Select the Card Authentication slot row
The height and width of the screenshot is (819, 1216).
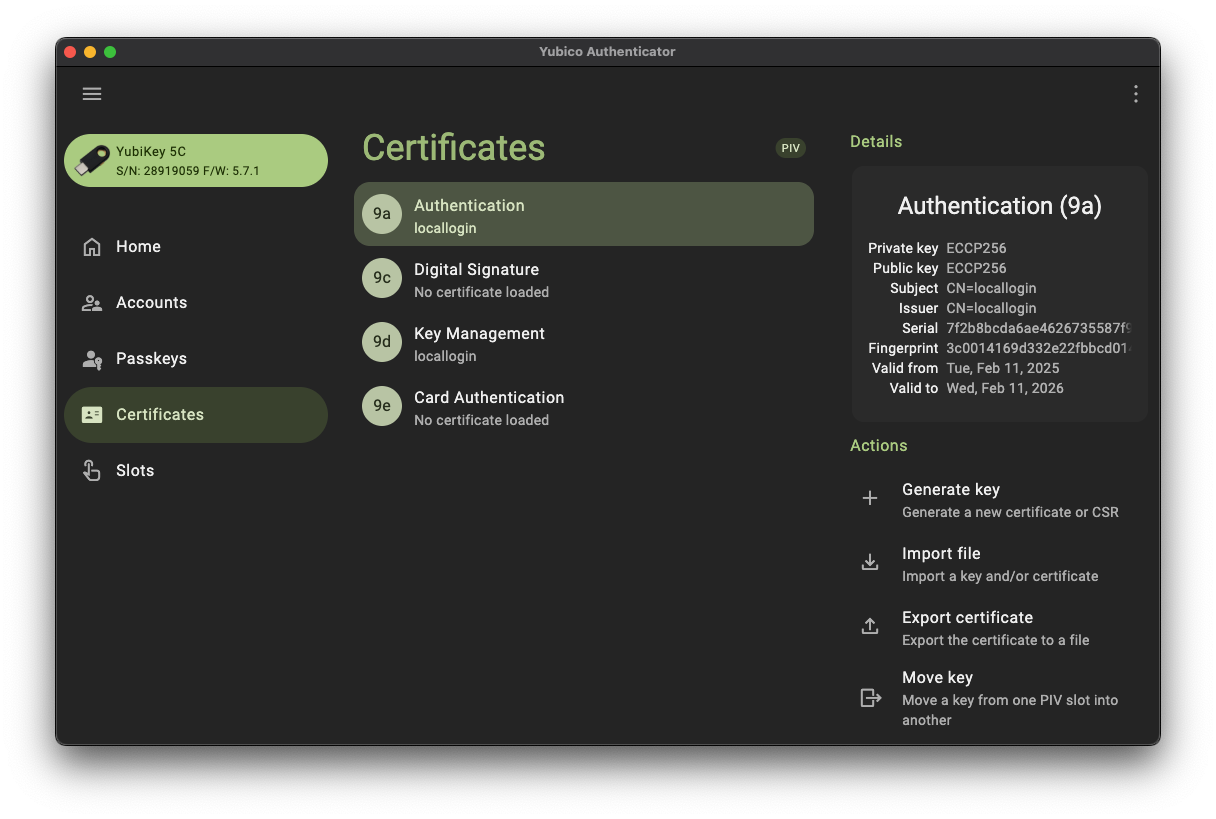584,406
